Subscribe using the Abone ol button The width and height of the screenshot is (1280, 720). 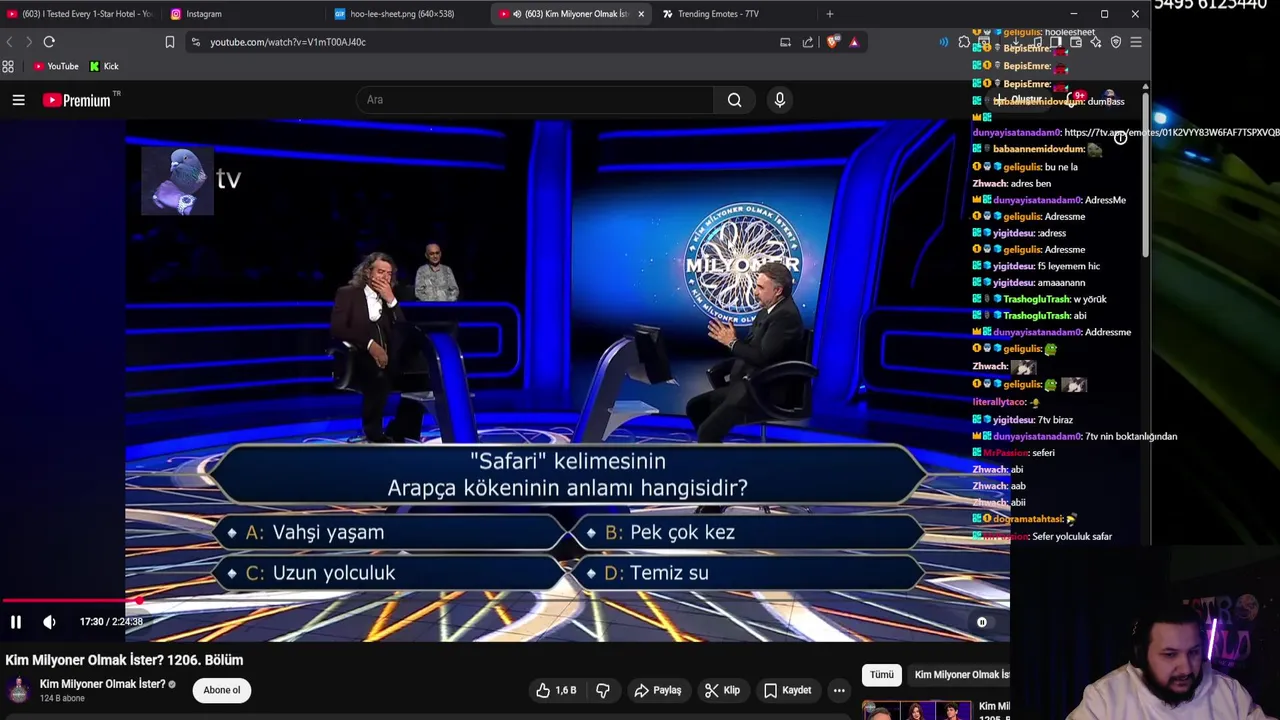[222, 690]
